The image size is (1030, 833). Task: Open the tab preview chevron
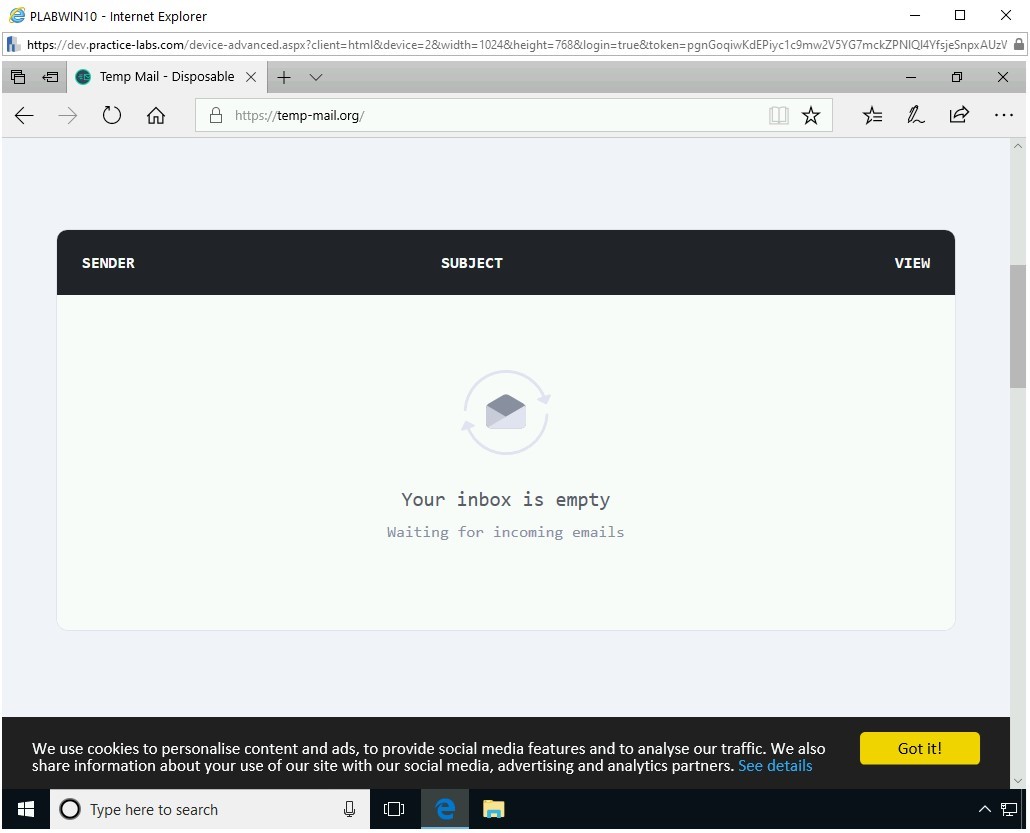point(316,77)
